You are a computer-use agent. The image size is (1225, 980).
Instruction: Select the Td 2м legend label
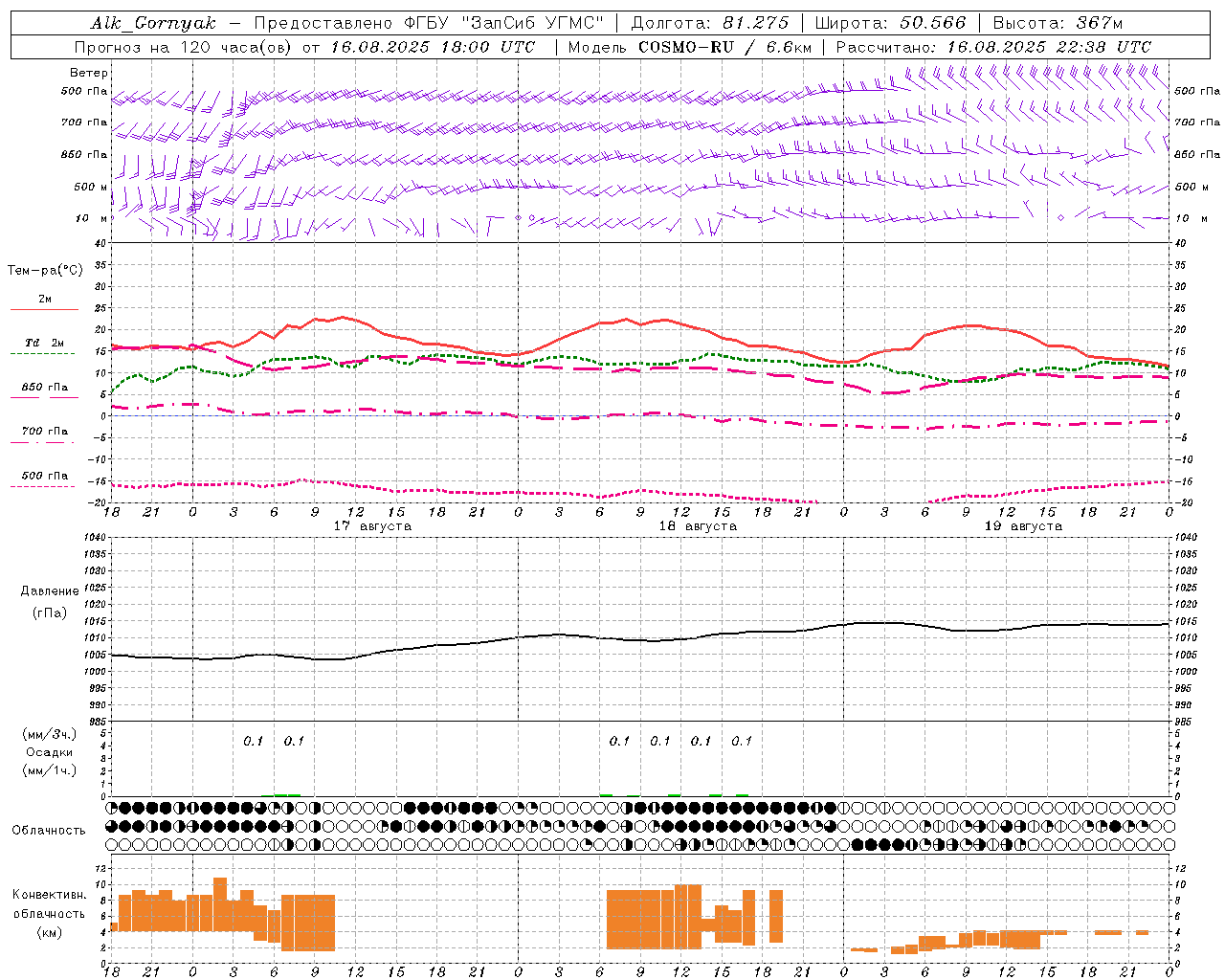(45, 343)
